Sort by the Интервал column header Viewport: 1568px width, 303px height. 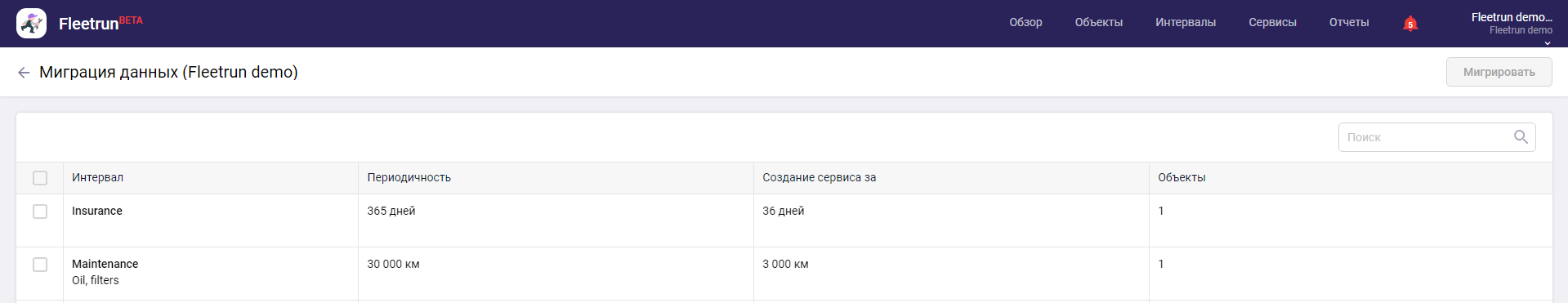coord(97,177)
